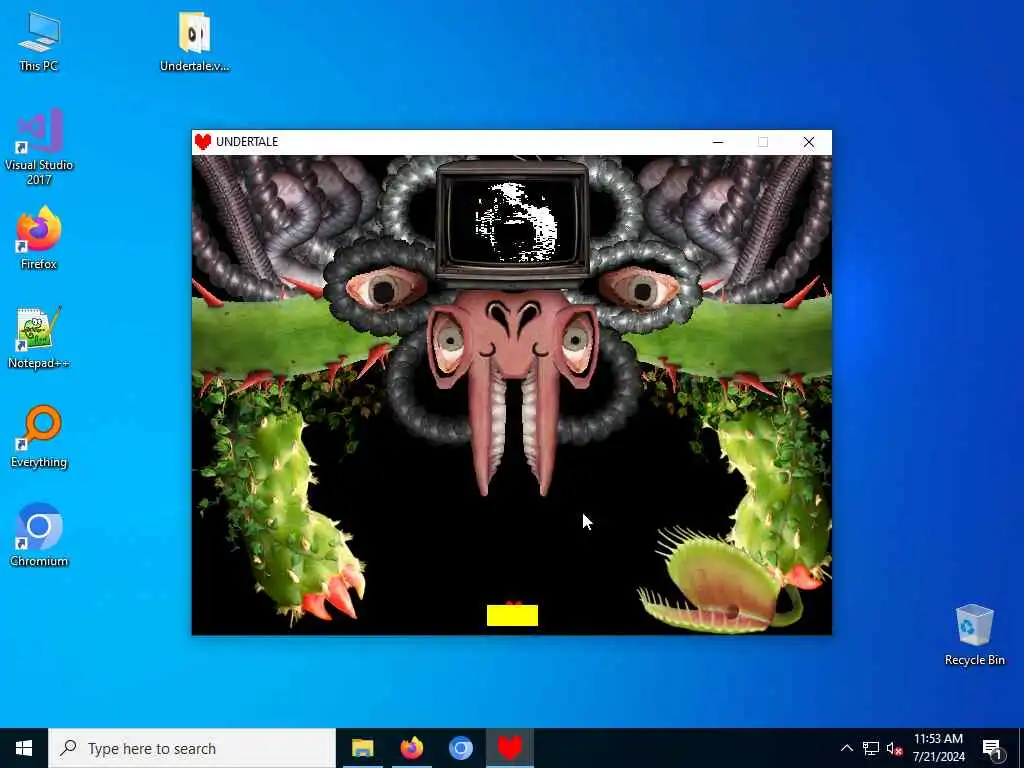Open Chromium from the taskbar
This screenshot has width=1024, height=768.
point(460,748)
